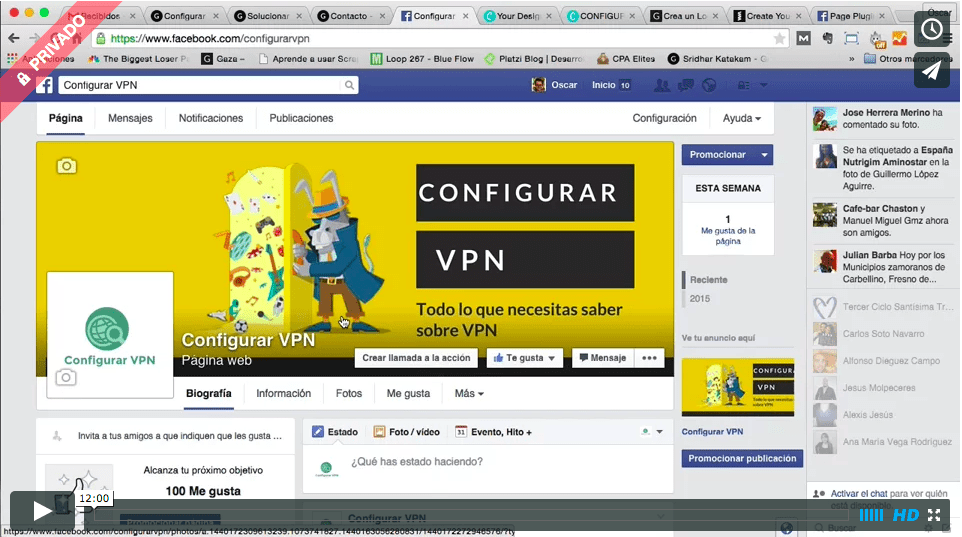The height and width of the screenshot is (537, 962).
Task: Select Evento, Hito + composer option
Action: pos(494,432)
